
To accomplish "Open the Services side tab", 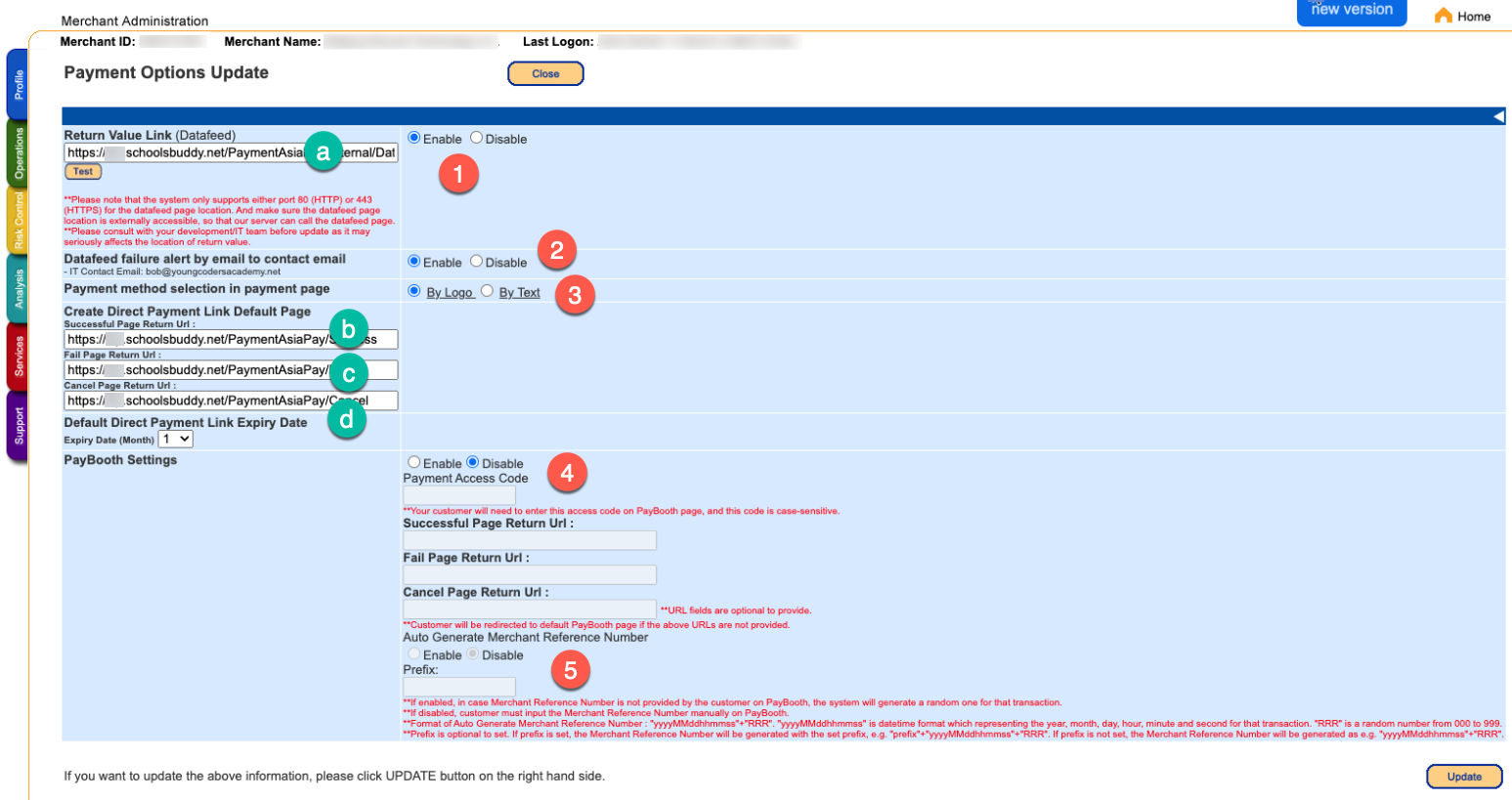I will tap(19, 357).
